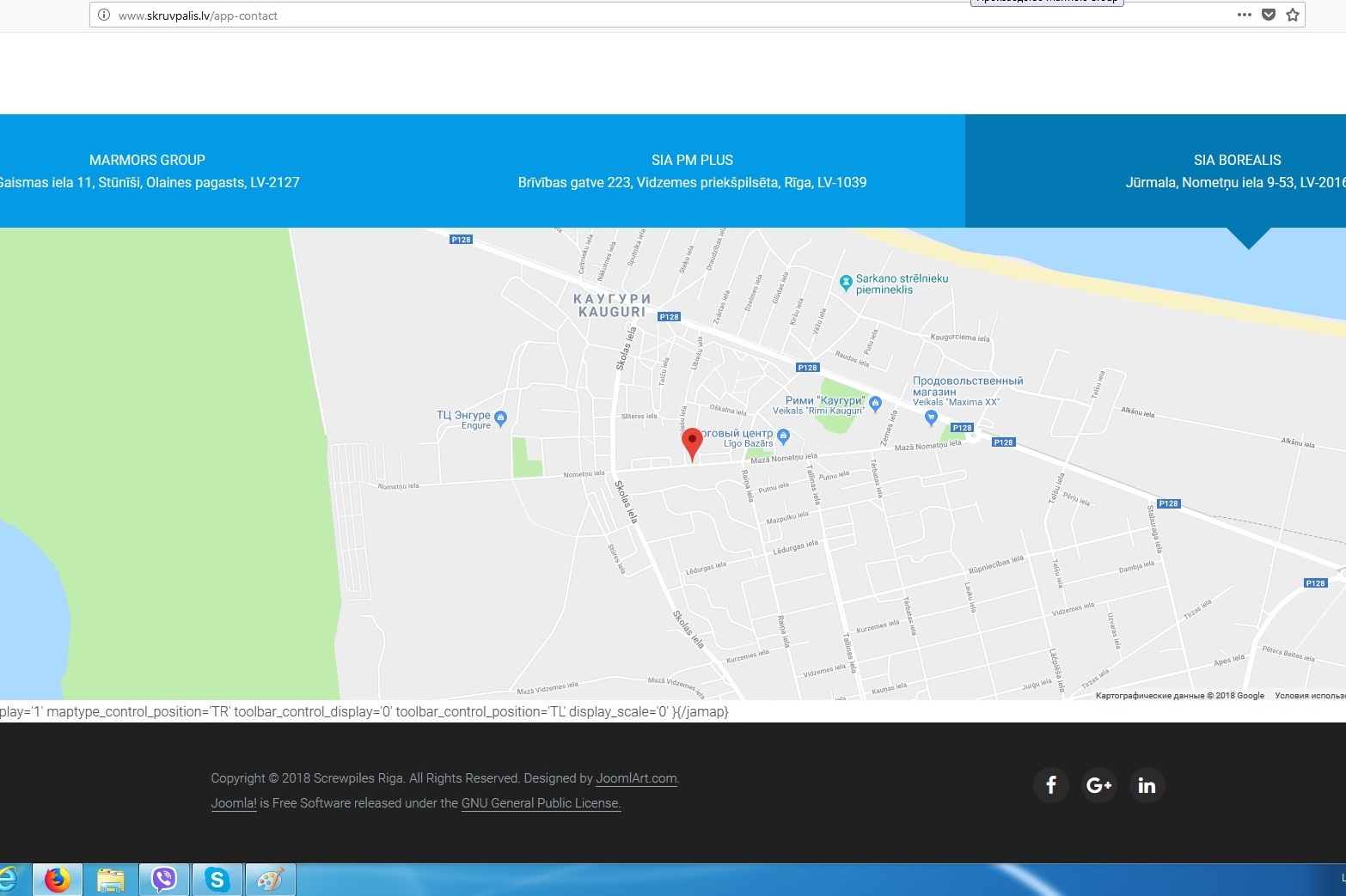
Task: Click the Stāburaga iela street label
Action: tap(1153, 529)
